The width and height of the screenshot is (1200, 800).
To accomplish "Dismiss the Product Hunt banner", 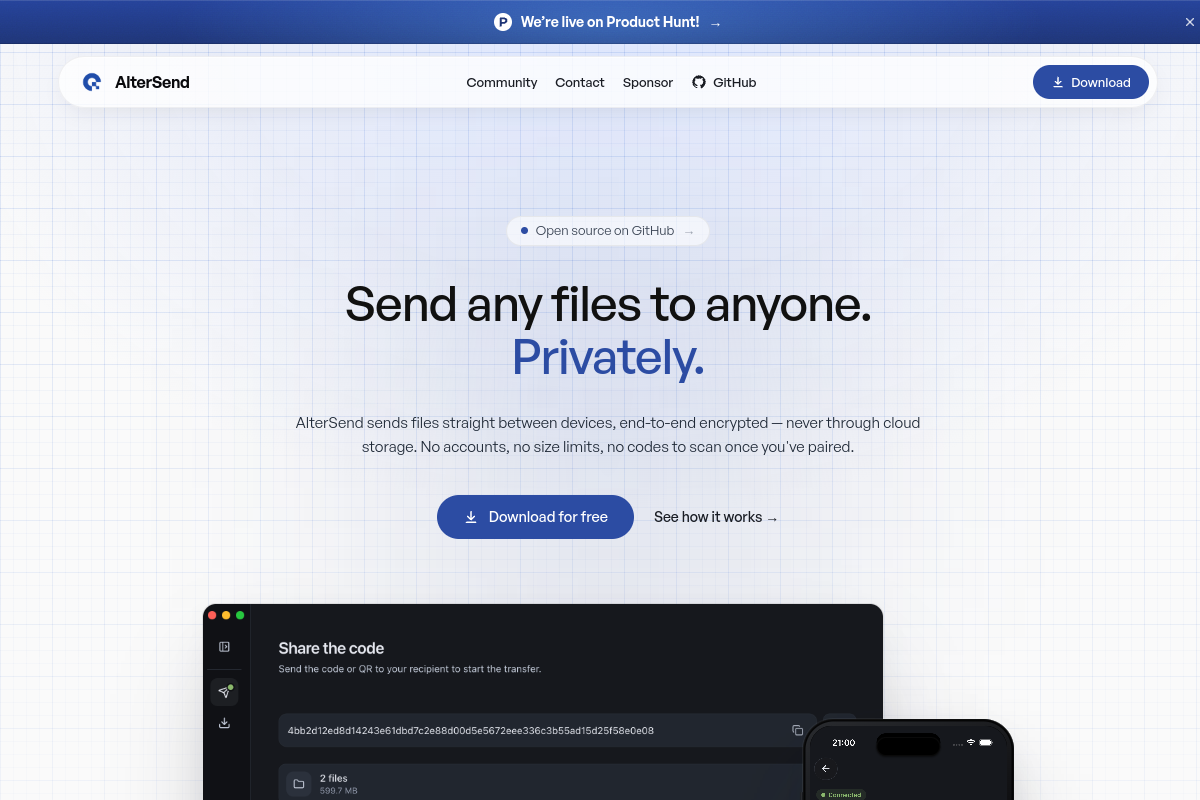I will pos(1190,22).
